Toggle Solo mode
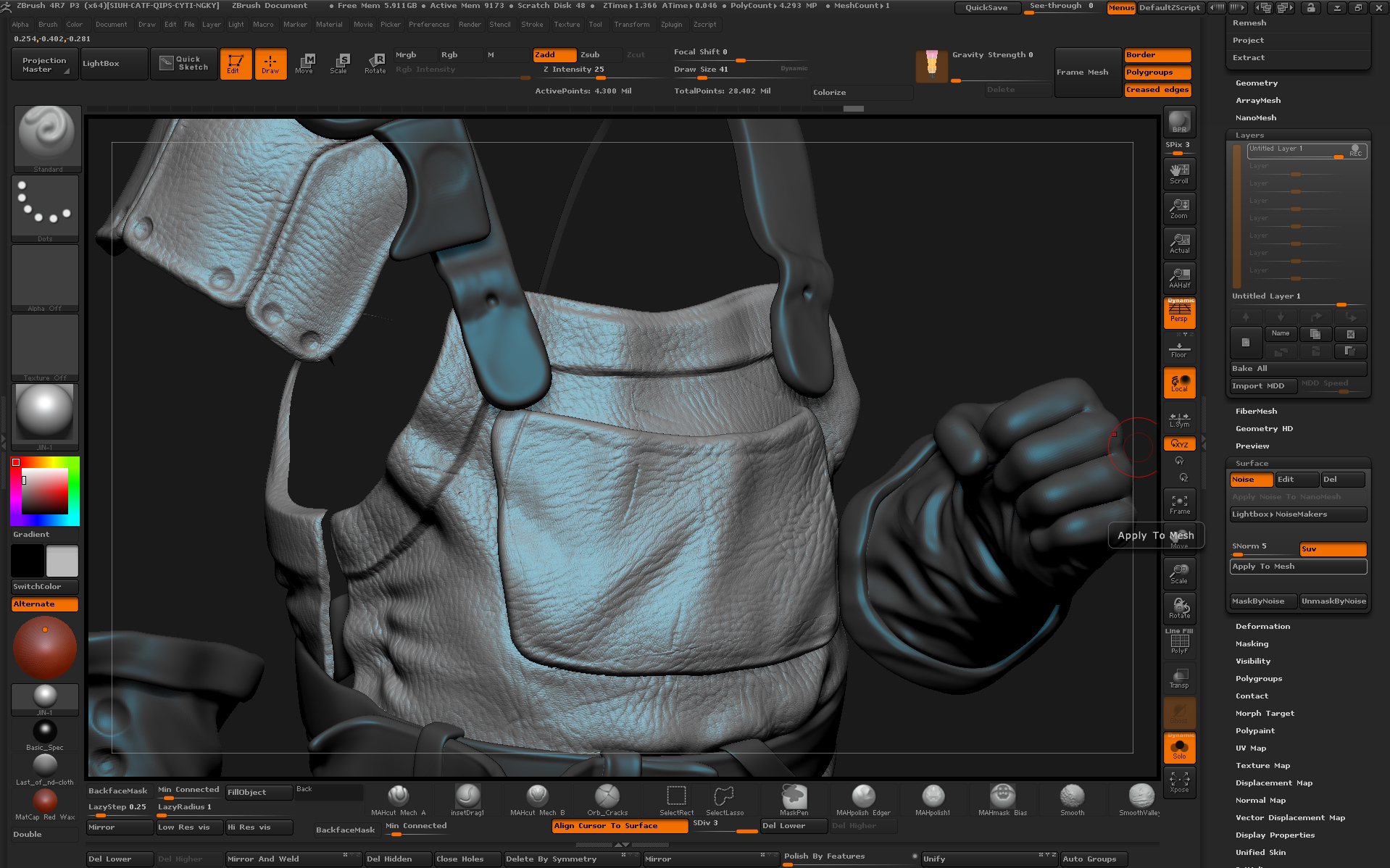 click(1179, 748)
